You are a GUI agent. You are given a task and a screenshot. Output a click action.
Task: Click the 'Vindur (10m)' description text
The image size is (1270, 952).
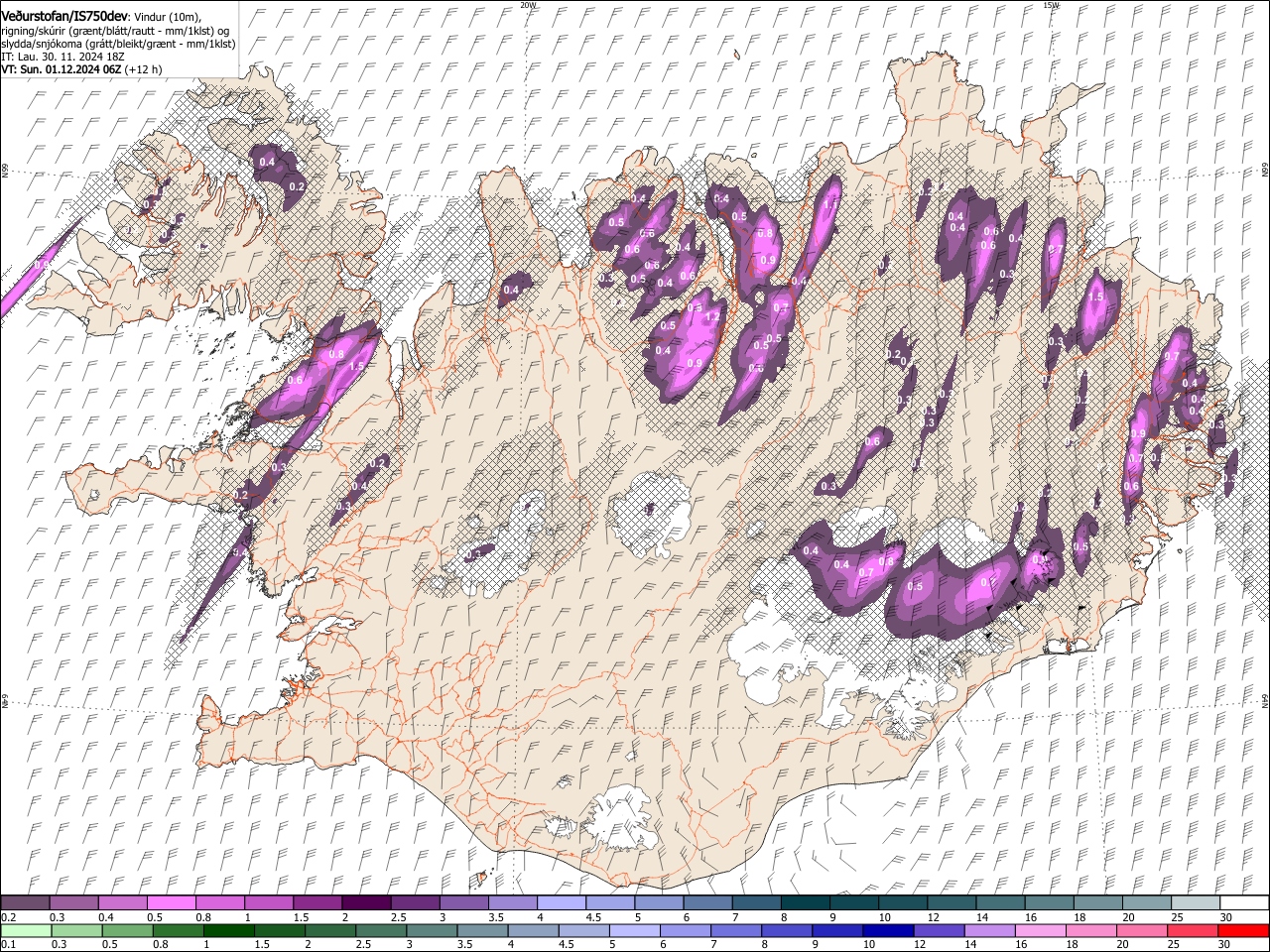(x=166, y=16)
